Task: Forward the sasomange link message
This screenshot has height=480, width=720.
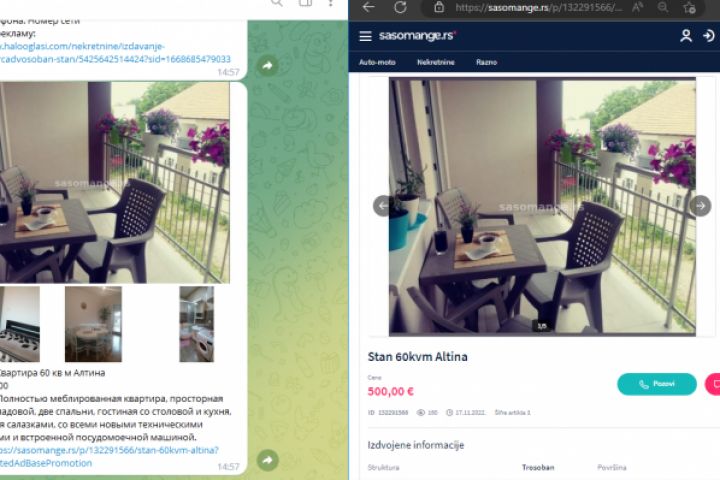Action: point(268,460)
